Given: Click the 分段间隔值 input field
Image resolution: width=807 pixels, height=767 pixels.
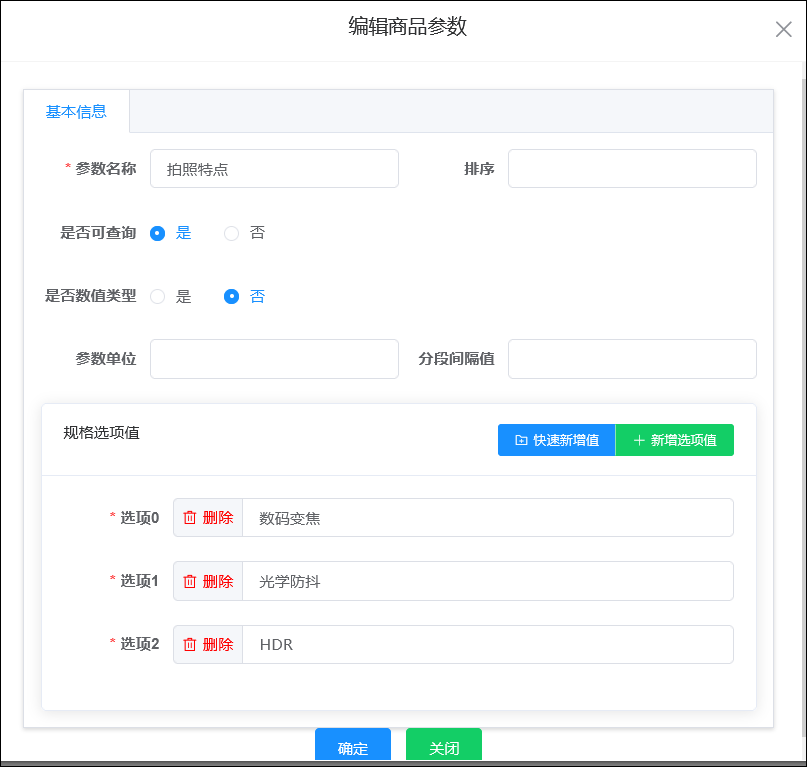Looking at the screenshot, I should pos(631,359).
